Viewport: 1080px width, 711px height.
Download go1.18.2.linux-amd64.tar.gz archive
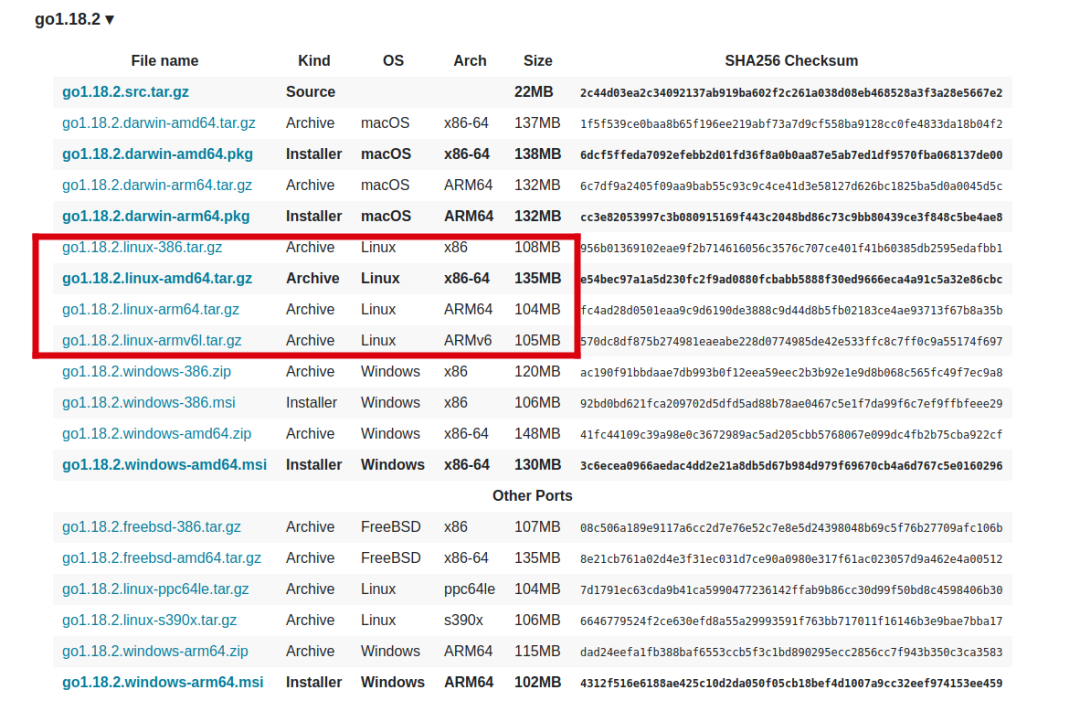[x=157, y=278]
